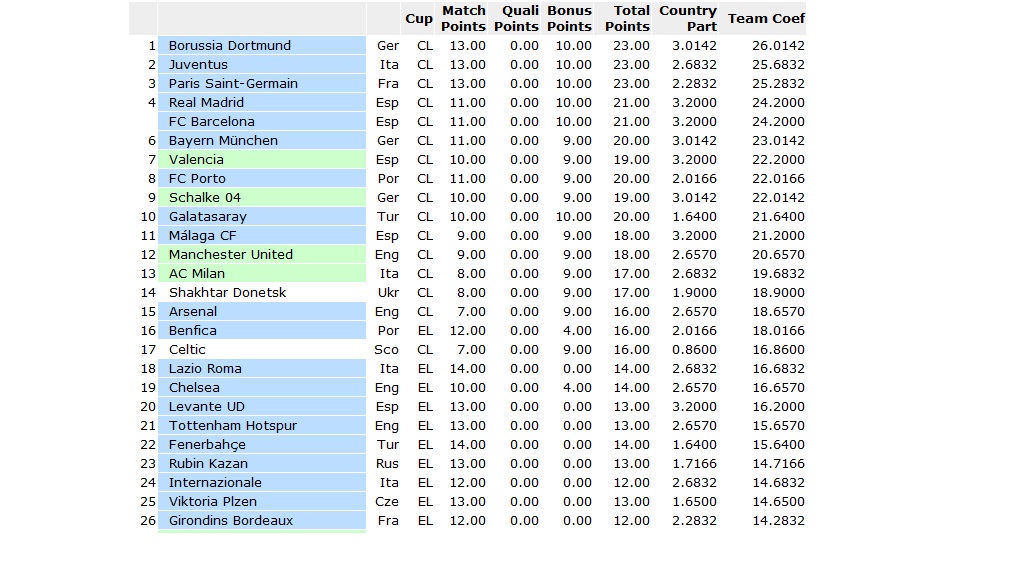Click the Cup column header
The width and height of the screenshot is (1015, 579).
click(419, 19)
